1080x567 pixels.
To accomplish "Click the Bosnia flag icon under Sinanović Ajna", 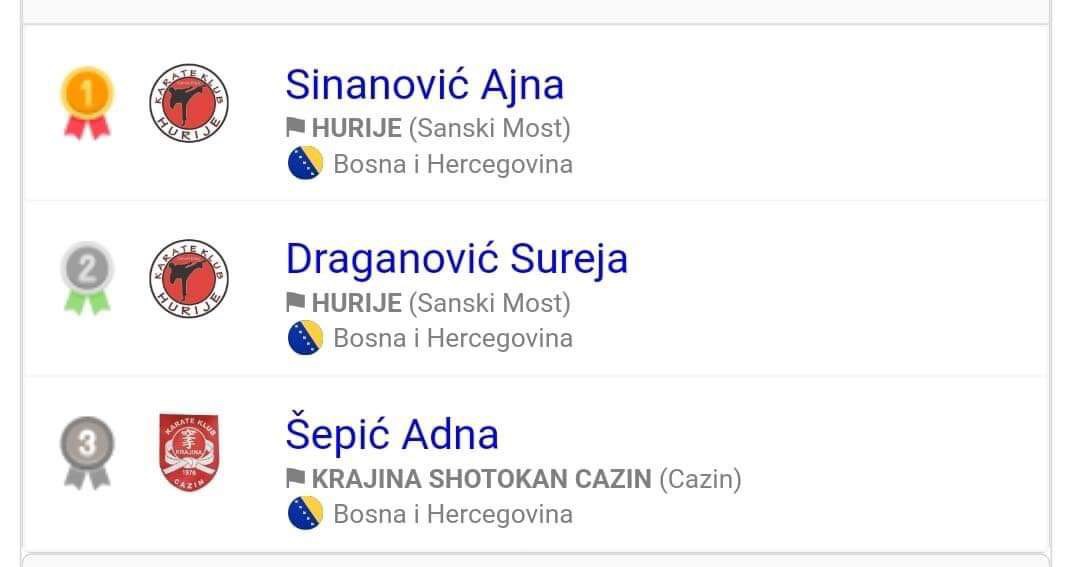I will [x=305, y=163].
